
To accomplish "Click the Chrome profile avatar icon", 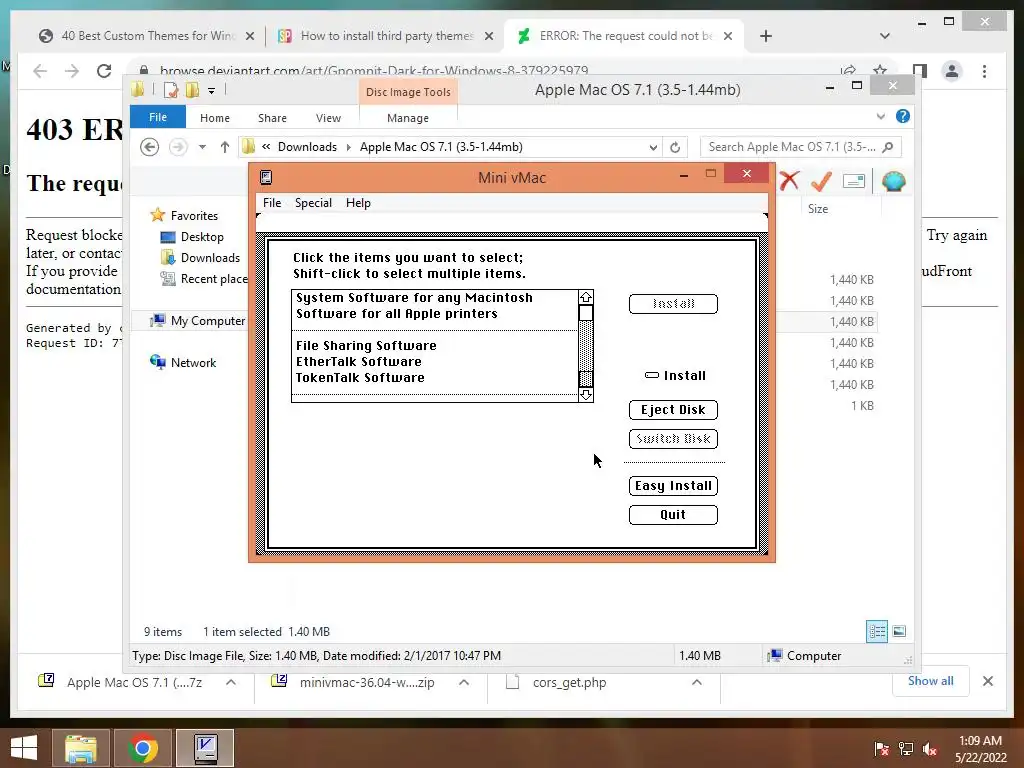I will coord(952,71).
